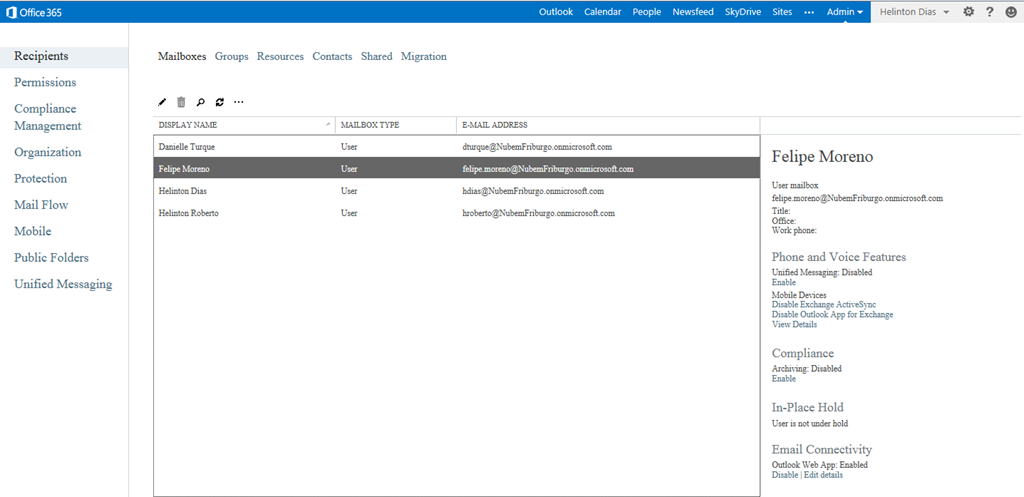Open View Details for mobile devices
Screen dimensions: 1024x497
click(794, 324)
